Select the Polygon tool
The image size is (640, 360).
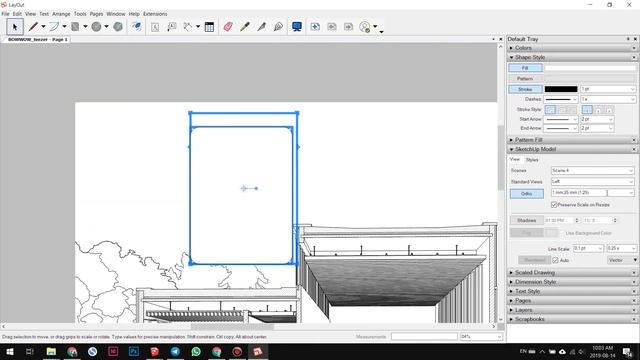tap(118, 27)
